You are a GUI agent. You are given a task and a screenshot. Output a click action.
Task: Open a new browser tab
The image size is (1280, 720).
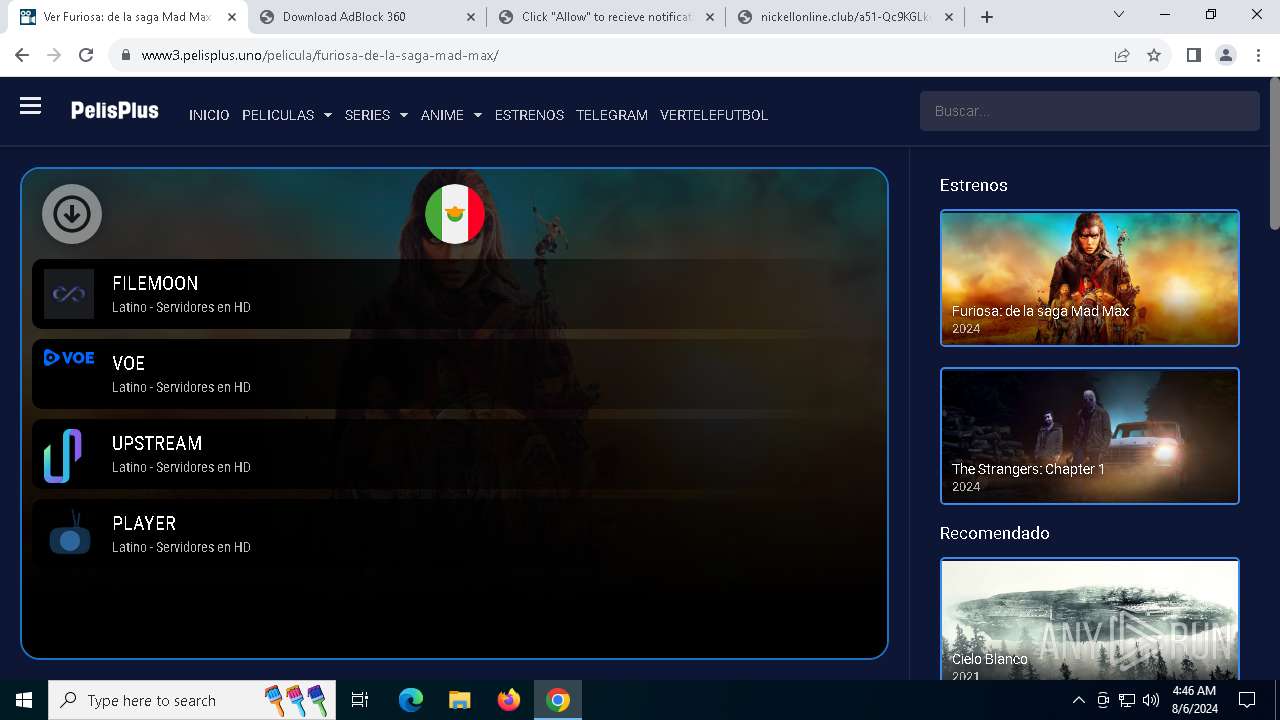click(987, 17)
